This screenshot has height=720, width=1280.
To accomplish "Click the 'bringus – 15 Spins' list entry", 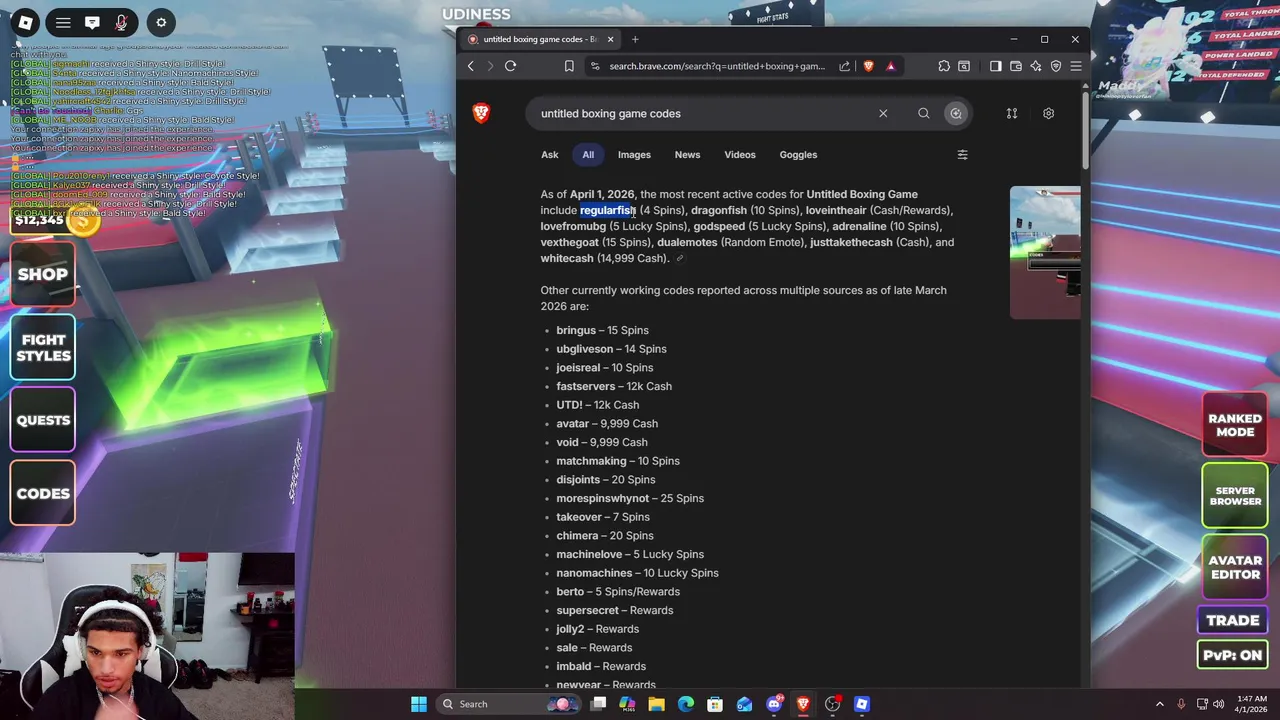I will pos(602,330).
